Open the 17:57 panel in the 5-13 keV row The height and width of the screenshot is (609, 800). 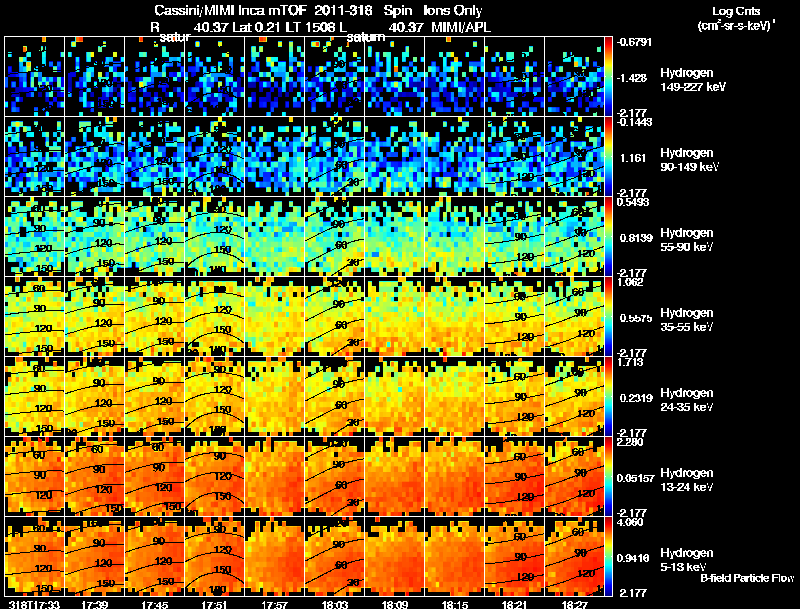274,556
